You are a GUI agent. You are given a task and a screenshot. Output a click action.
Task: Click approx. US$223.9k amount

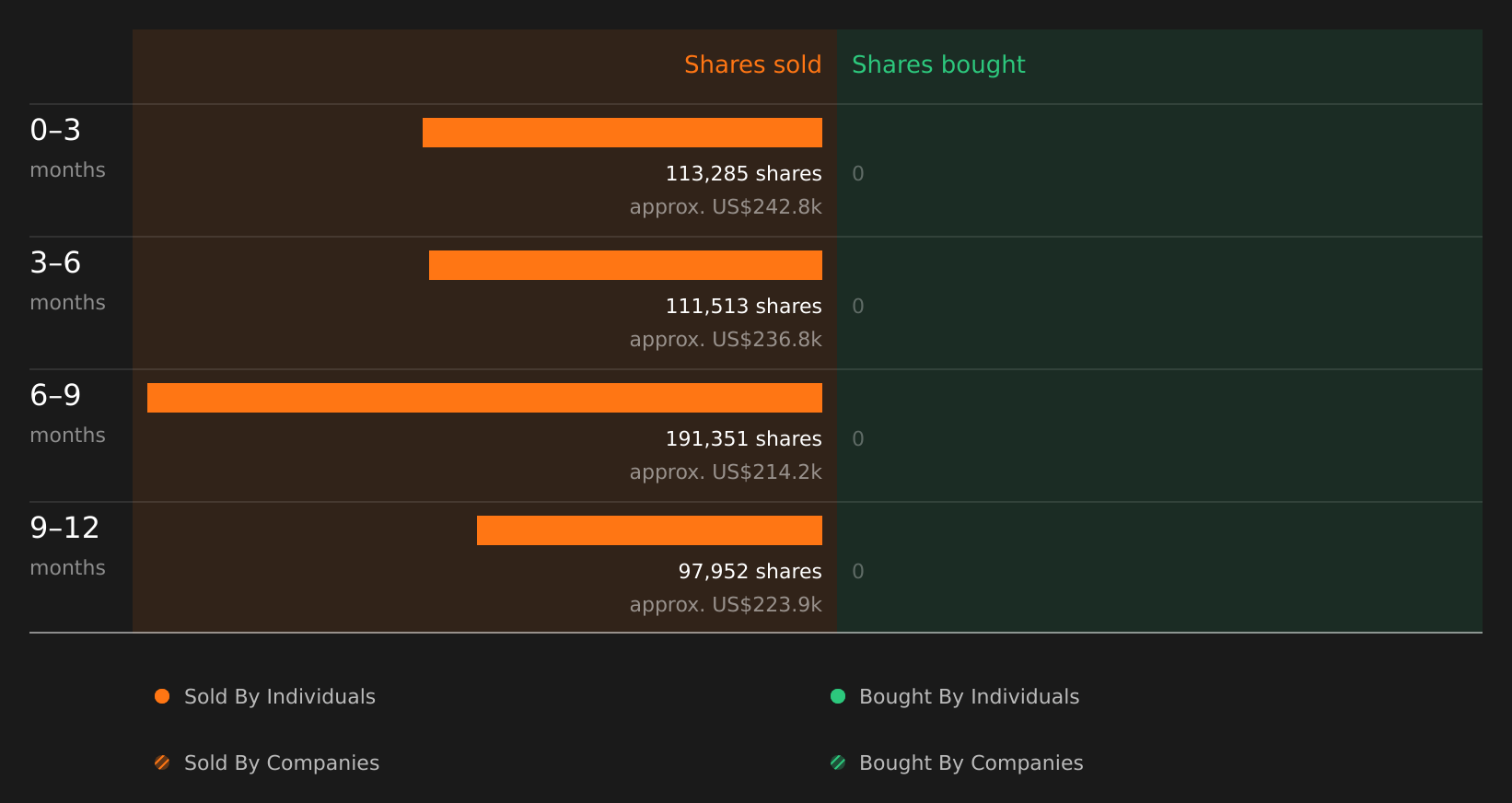click(726, 605)
